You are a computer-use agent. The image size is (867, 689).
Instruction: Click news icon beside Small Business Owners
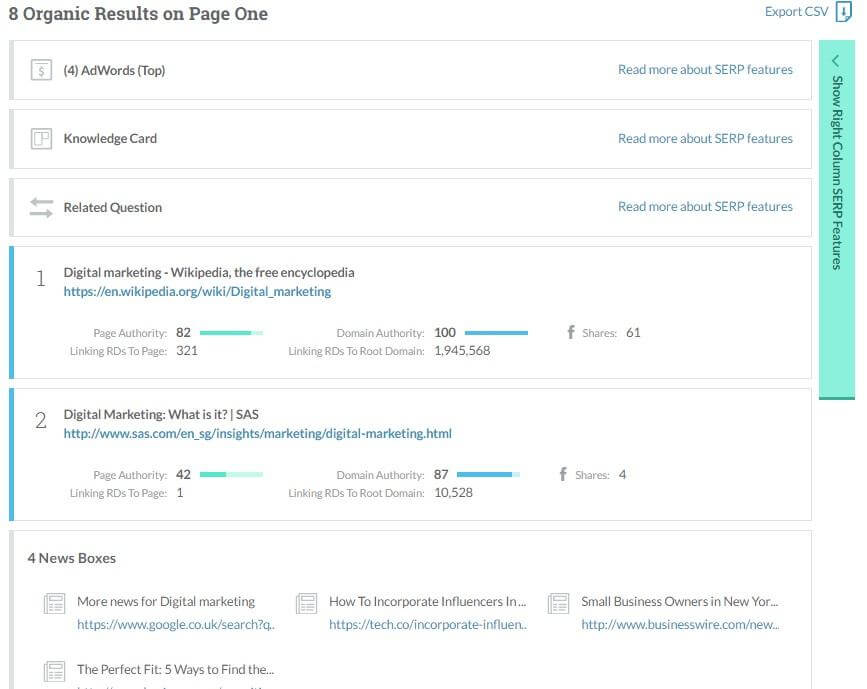pyautogui.click(x=558, y=603)
